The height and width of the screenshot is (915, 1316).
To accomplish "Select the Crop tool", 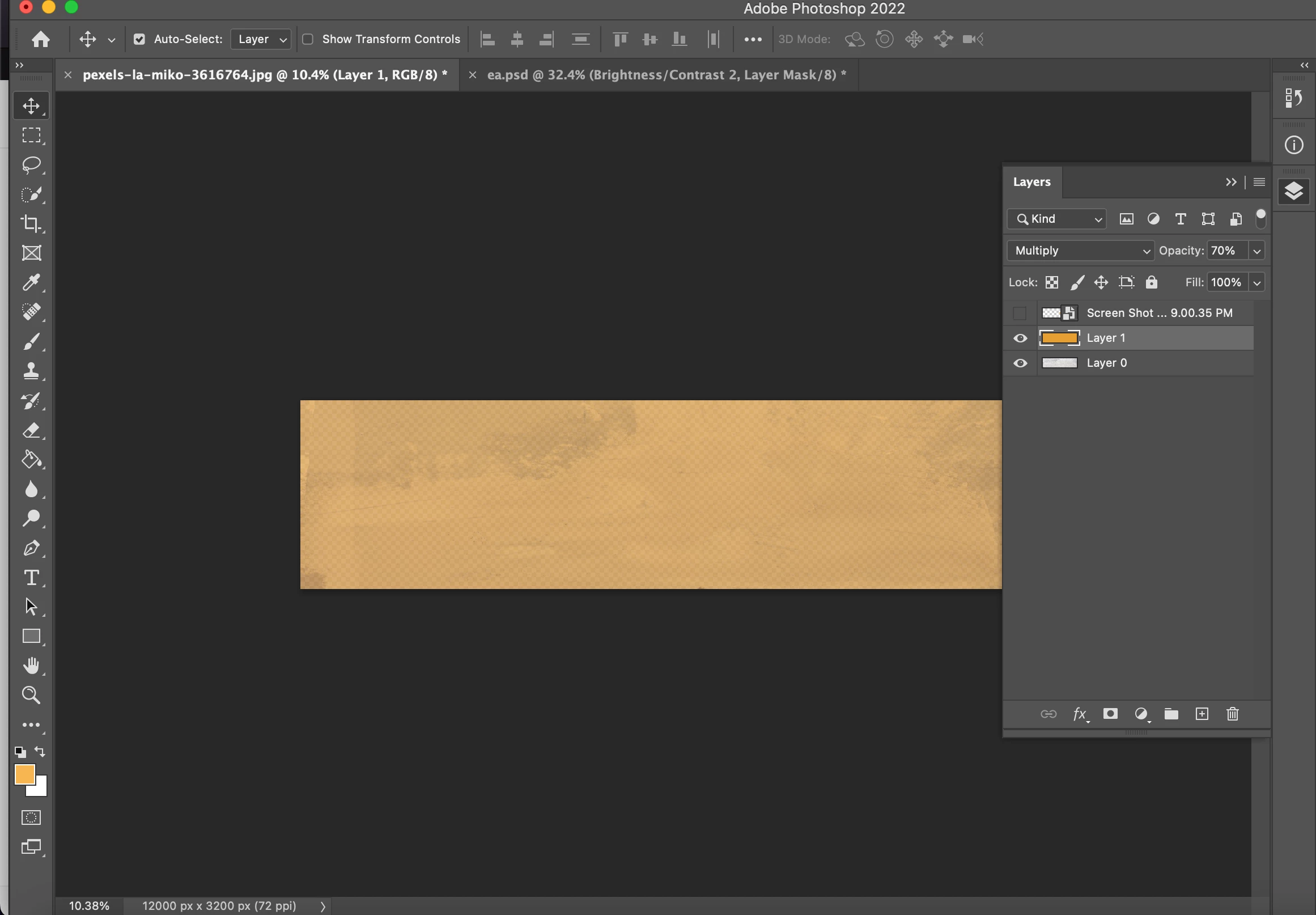I will [31, 223].
